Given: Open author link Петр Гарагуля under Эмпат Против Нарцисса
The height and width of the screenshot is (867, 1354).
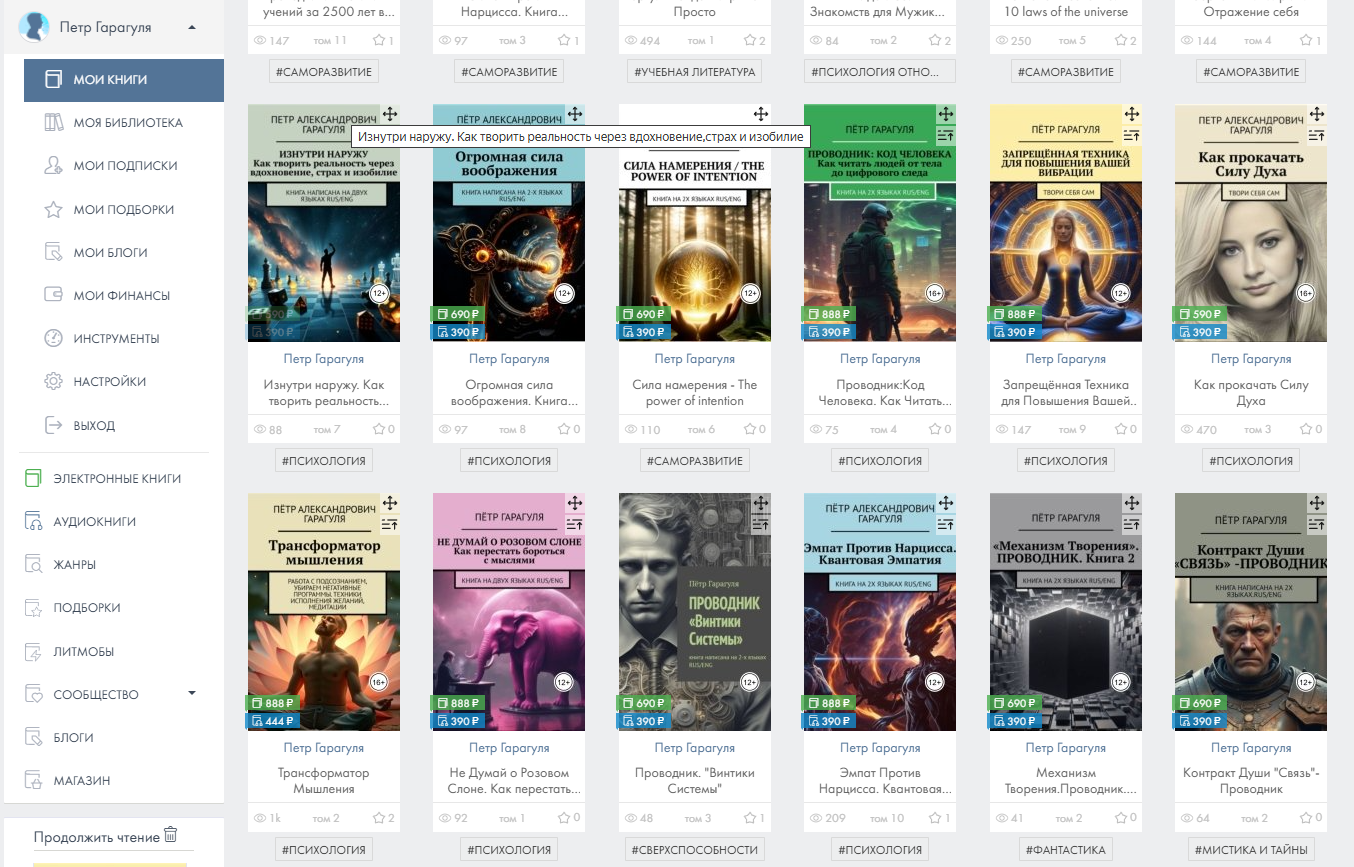Looking at the screenshot, I should (881, 747).
